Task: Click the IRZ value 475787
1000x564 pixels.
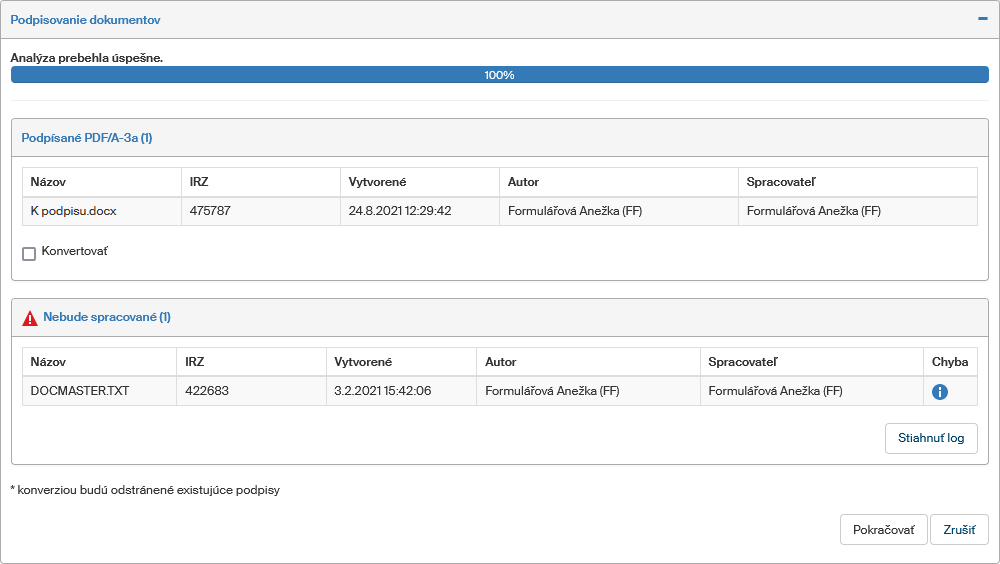Action: pyautogui.click(x=210, y=211)
